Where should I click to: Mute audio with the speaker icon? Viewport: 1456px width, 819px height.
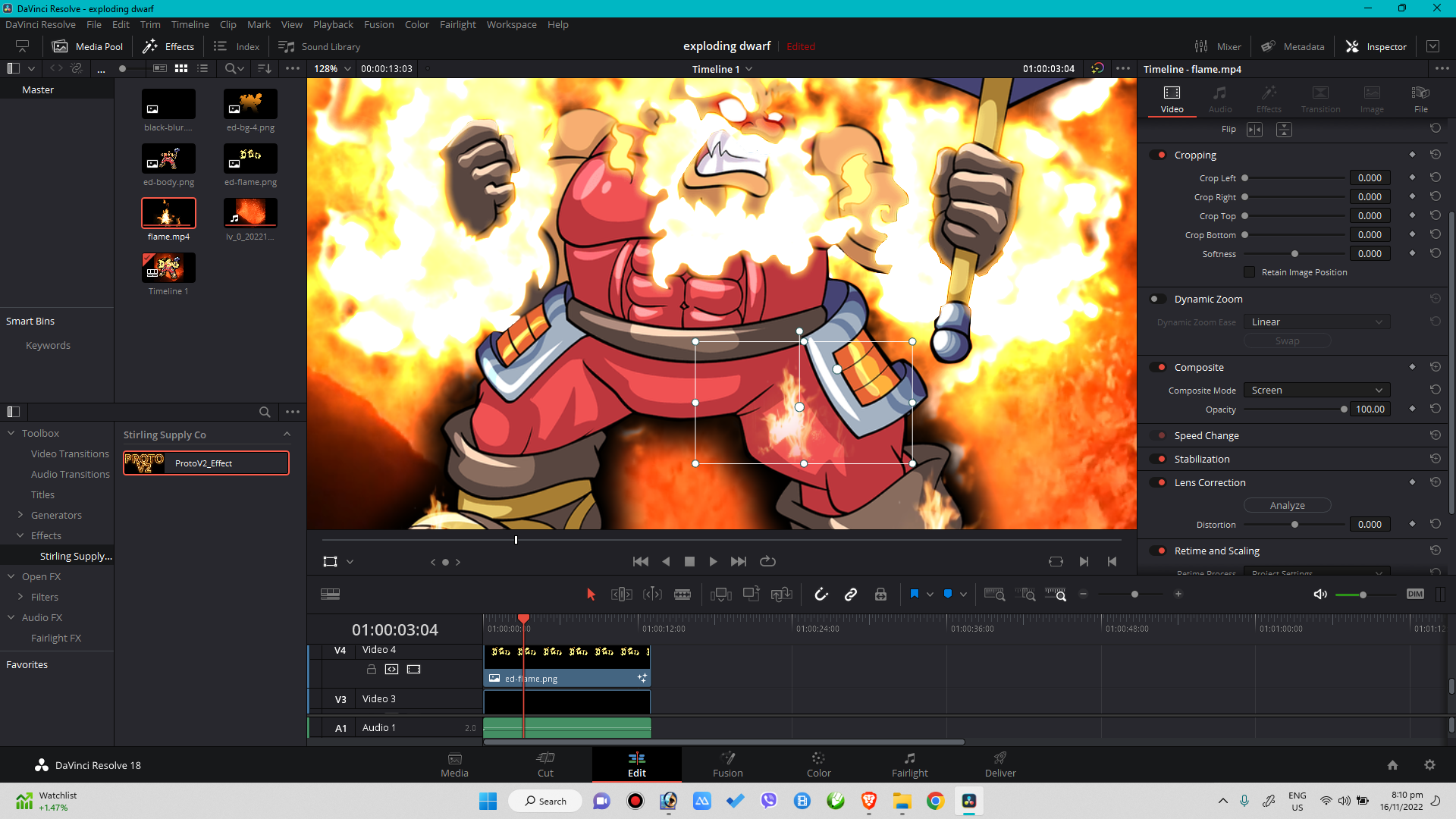point(1320,595)
